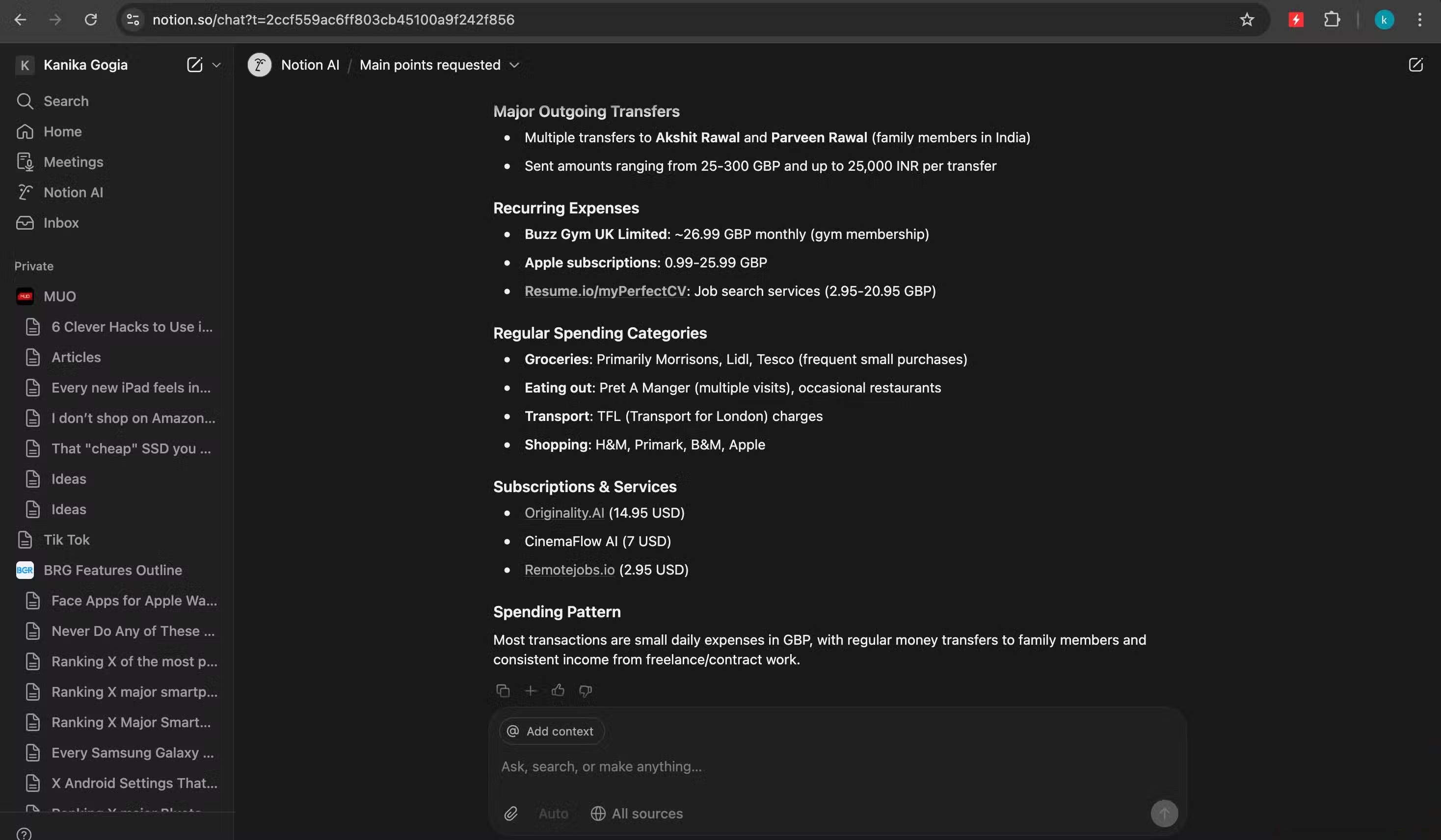The height and width of the screenshot is (840, 1441).
Task: Expand the Main points requested chat dropdown
Action: click(515, 65)
